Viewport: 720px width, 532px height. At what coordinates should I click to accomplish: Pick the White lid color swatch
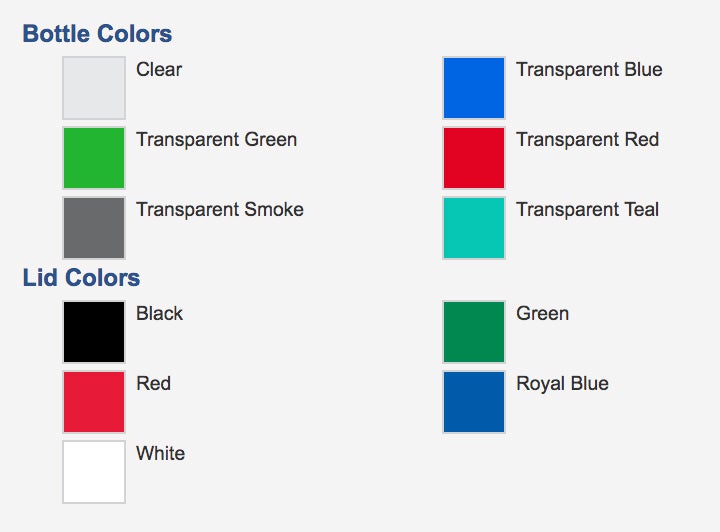point(94,472)
